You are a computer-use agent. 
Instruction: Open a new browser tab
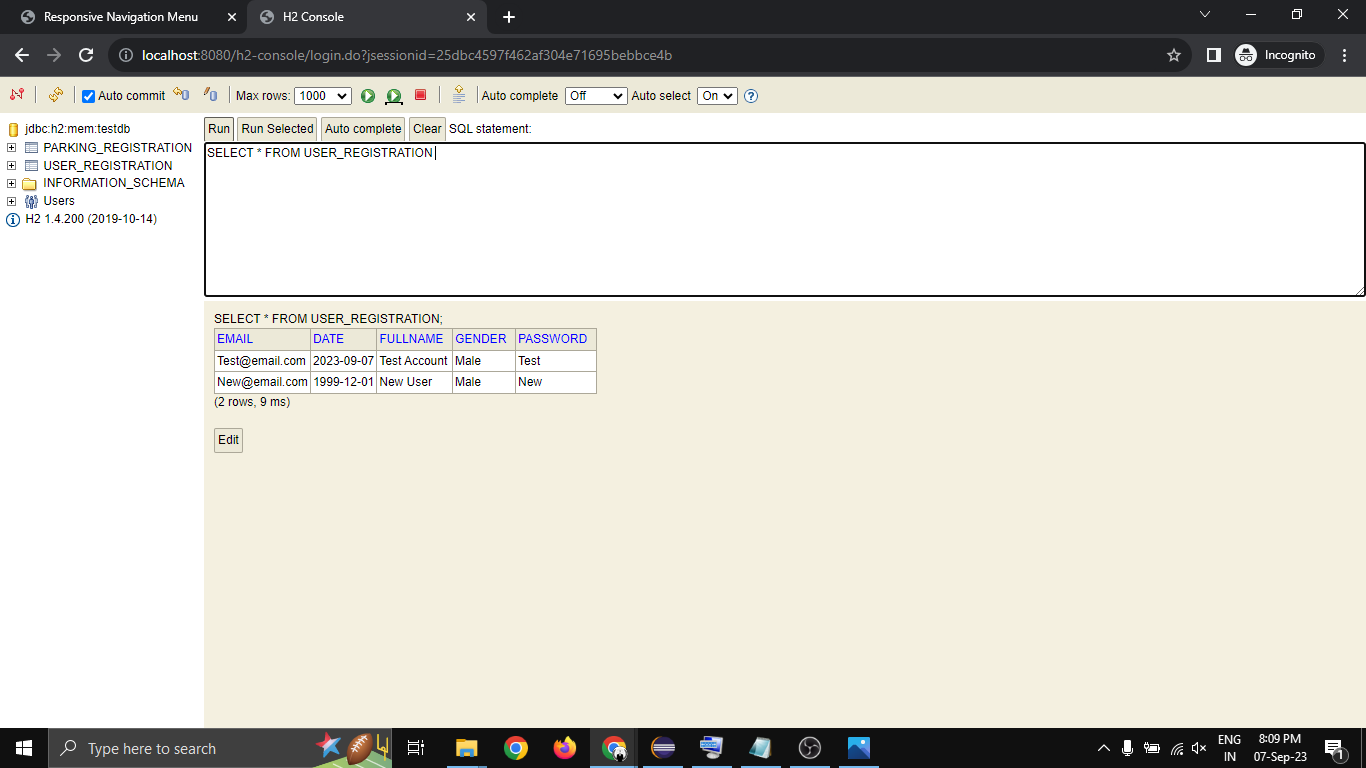[509, 17]
